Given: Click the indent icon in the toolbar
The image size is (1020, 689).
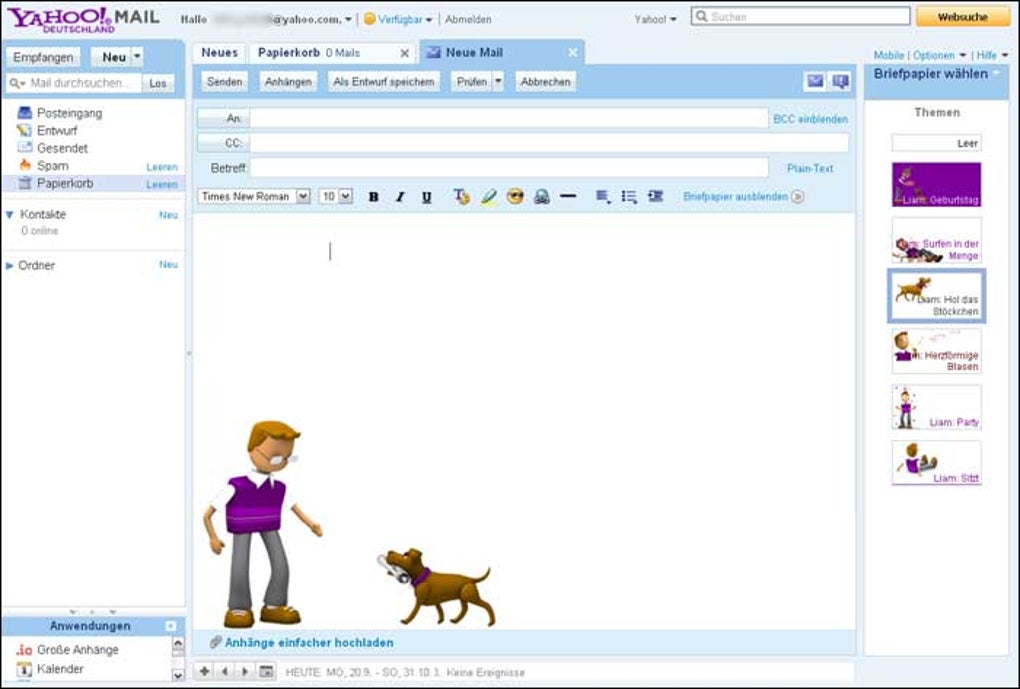Looking at the screenshot, I should 654,198.
